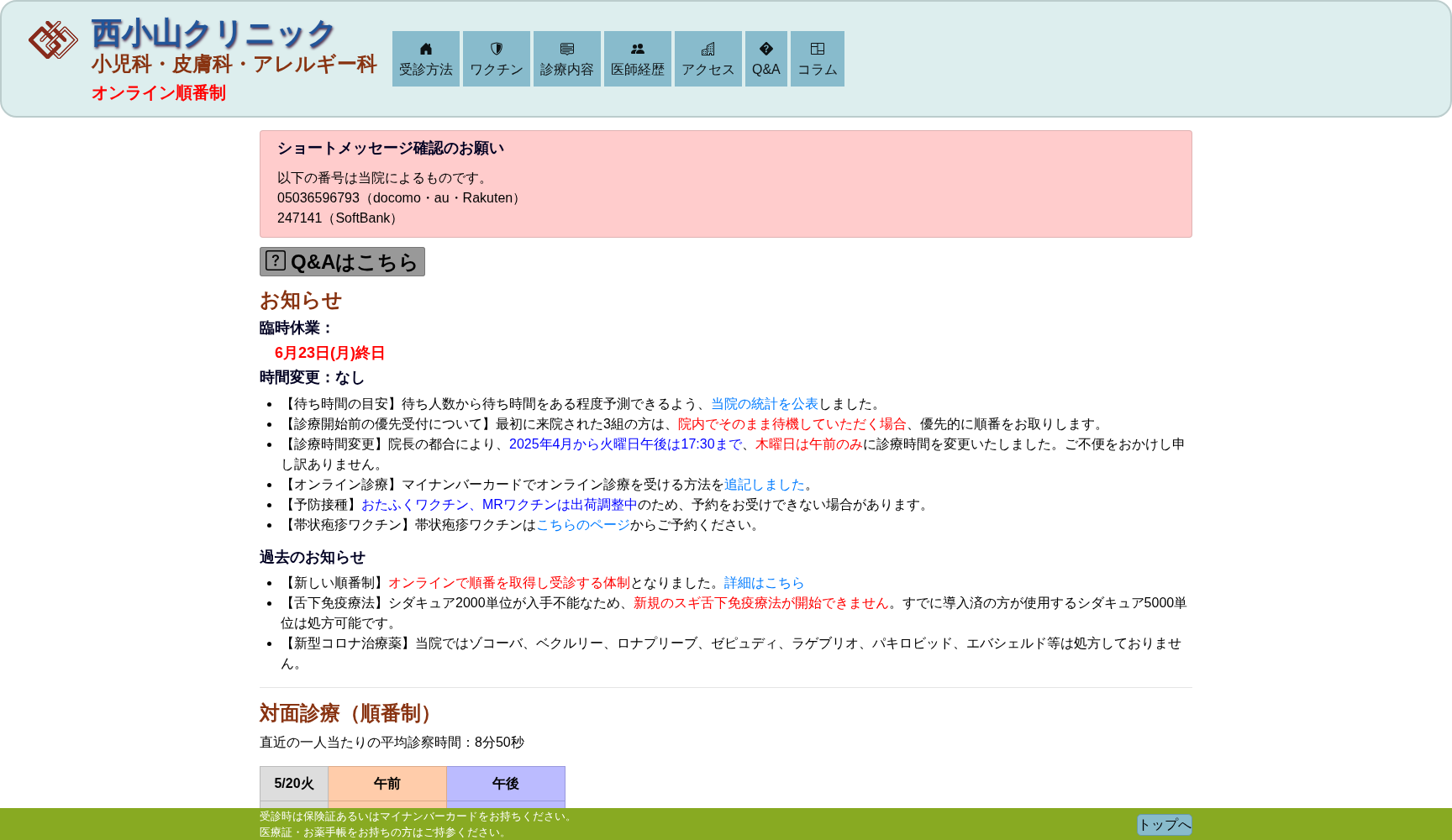
Task: Click the Q&A question mark icon in navbar
Action: (x=766, y=50)
